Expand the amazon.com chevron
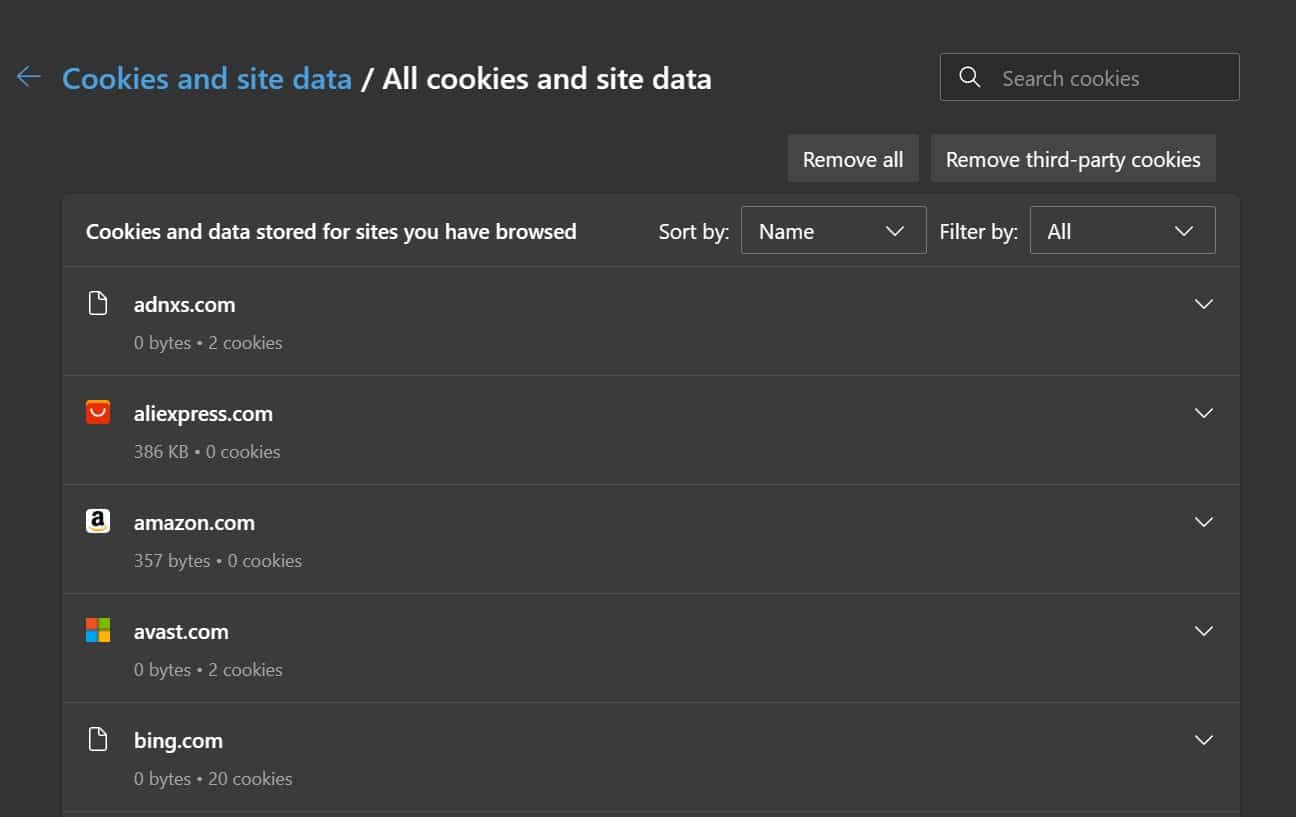Screen dimensions: 1296x817 1203,522
